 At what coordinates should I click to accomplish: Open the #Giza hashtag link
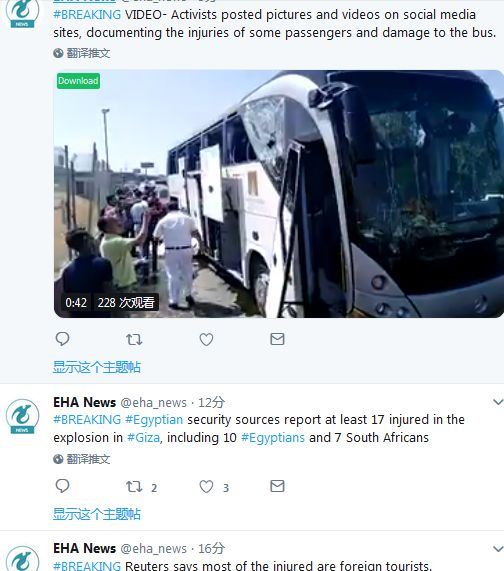coord(143,437)
